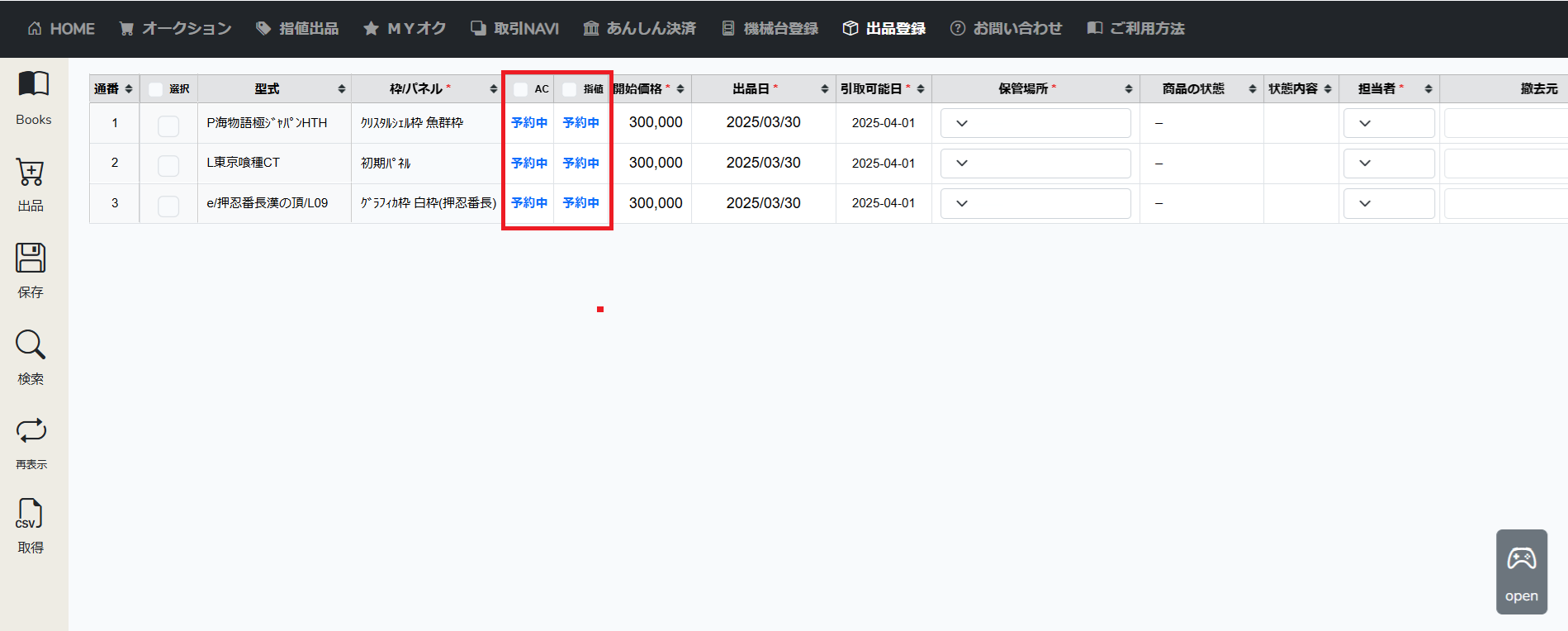Sort by 通番 column arrows

coord(129,89)
